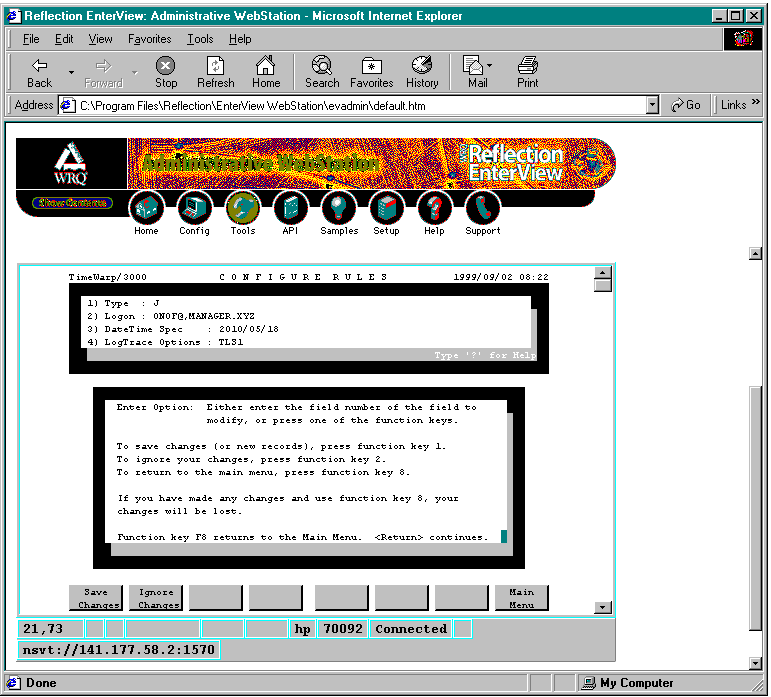The image size is (771, 697).
Task: Open the Forward history dropdown arrow
Action: (135, 73)
